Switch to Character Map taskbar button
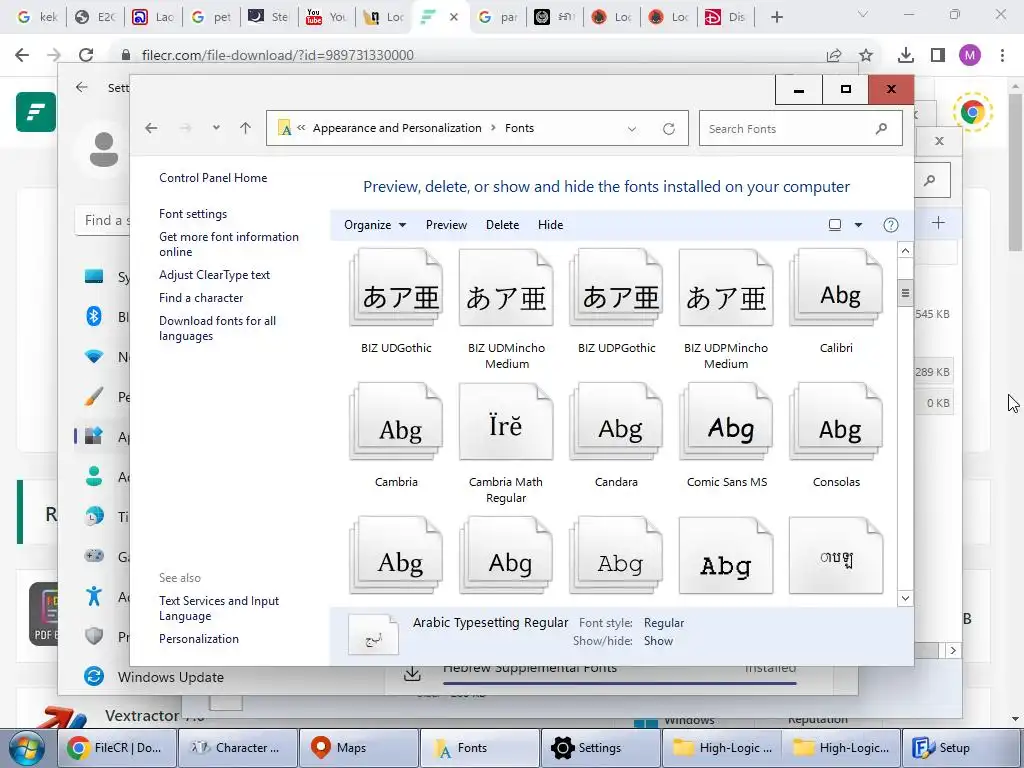The height and width of the screenshot is (768, 1024). [238, 748]
